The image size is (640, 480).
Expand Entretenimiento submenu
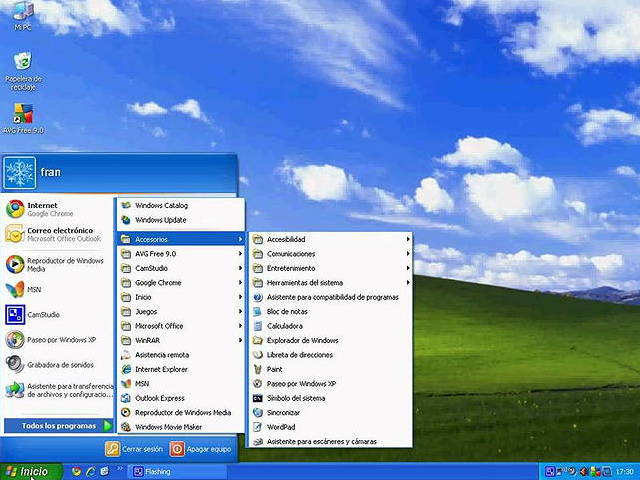click(331, 268)
